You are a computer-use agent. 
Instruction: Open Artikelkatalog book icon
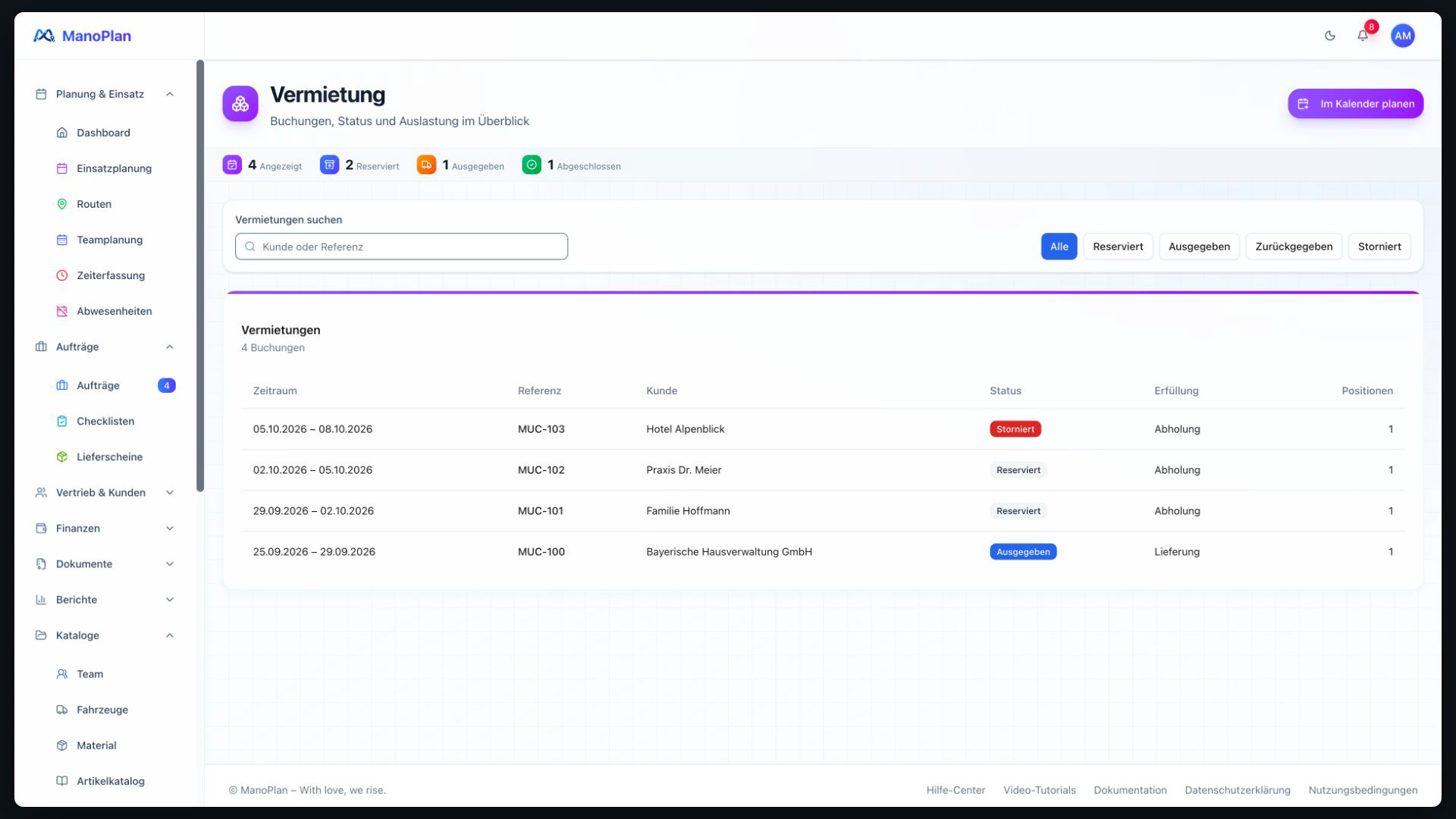[62, 781]
